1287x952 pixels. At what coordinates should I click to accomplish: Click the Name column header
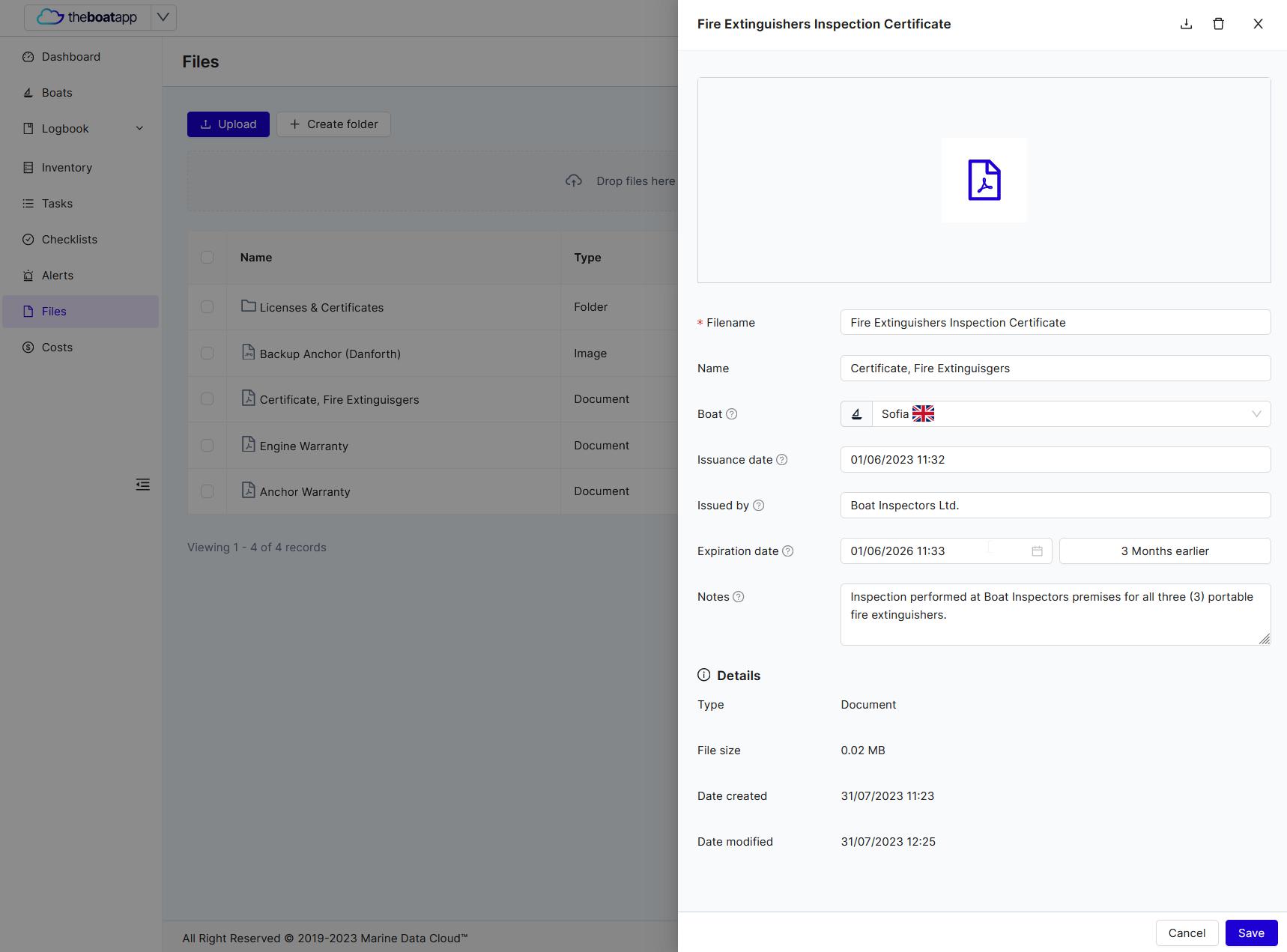click(256, 258)
